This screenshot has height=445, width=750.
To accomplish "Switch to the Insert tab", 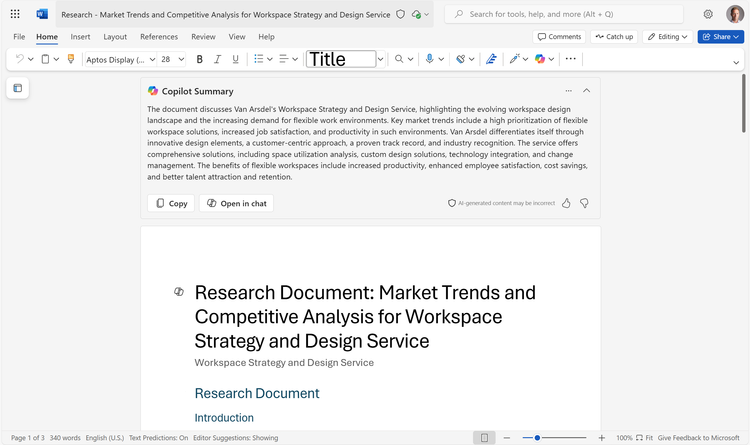I will 80,37.
